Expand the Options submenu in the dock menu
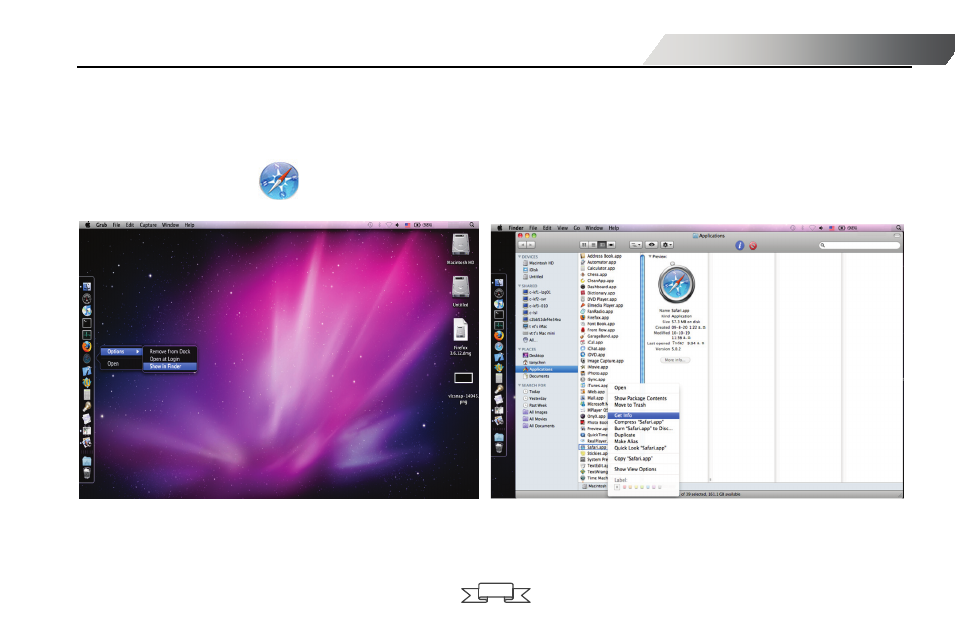Viewport: 955px width, 636px height. 121,352
